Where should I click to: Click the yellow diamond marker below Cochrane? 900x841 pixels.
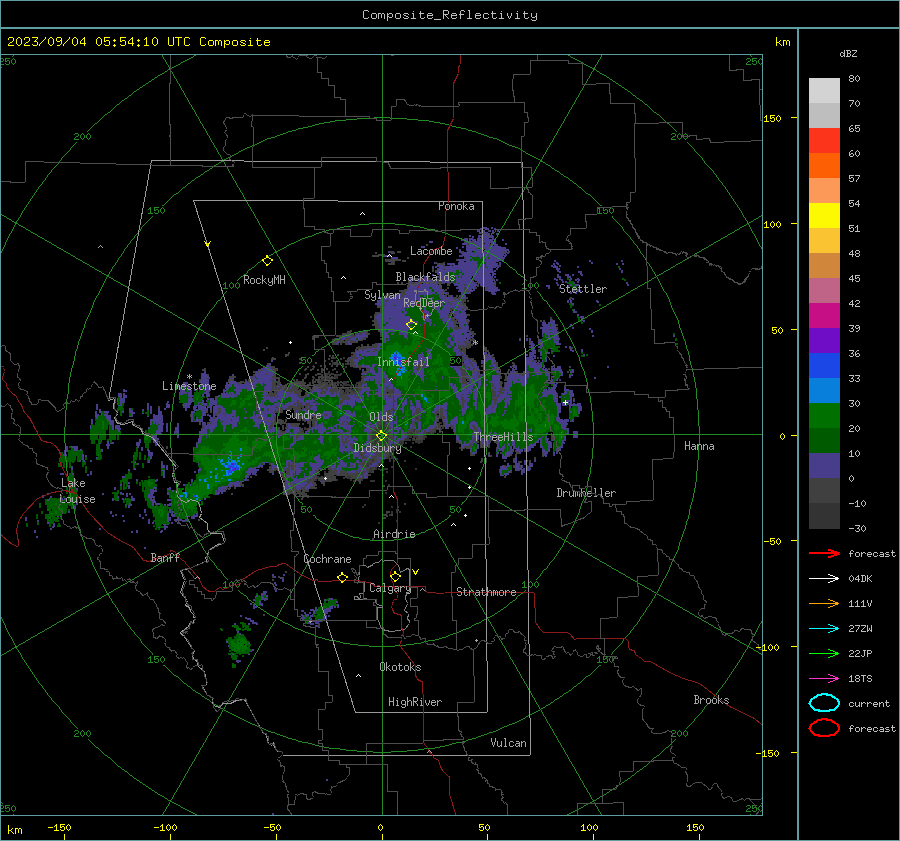point(342,578)
